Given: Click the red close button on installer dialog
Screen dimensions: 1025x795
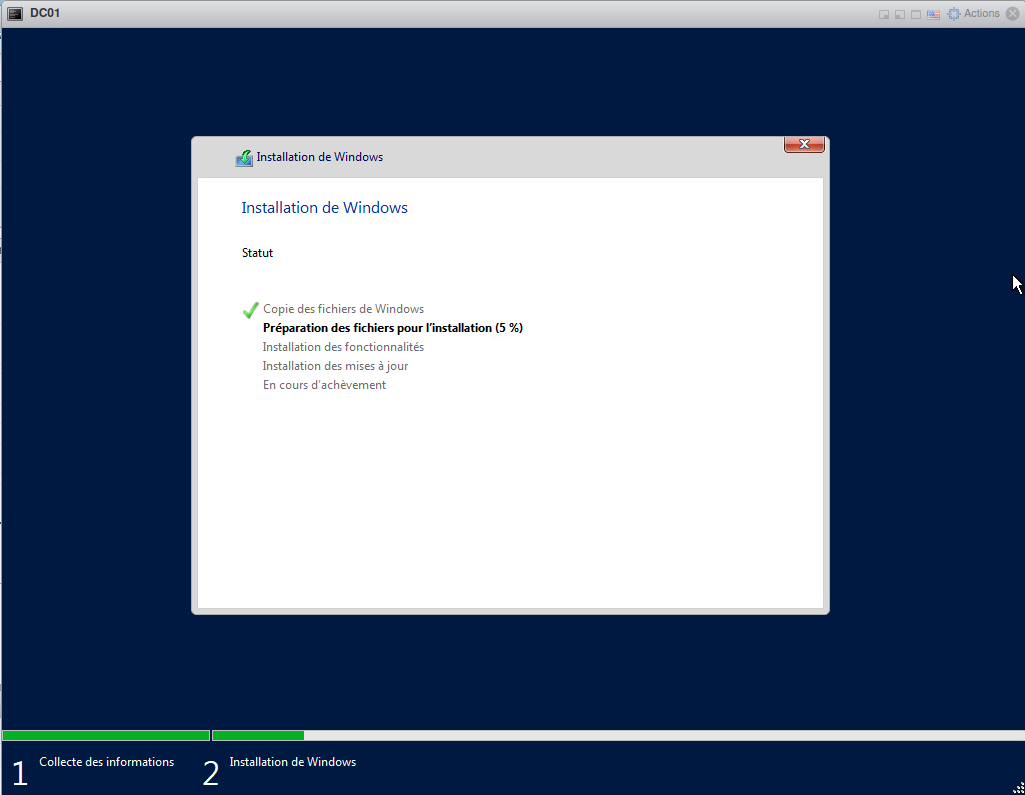Looking at the screenshot, I should coord(804,145).
